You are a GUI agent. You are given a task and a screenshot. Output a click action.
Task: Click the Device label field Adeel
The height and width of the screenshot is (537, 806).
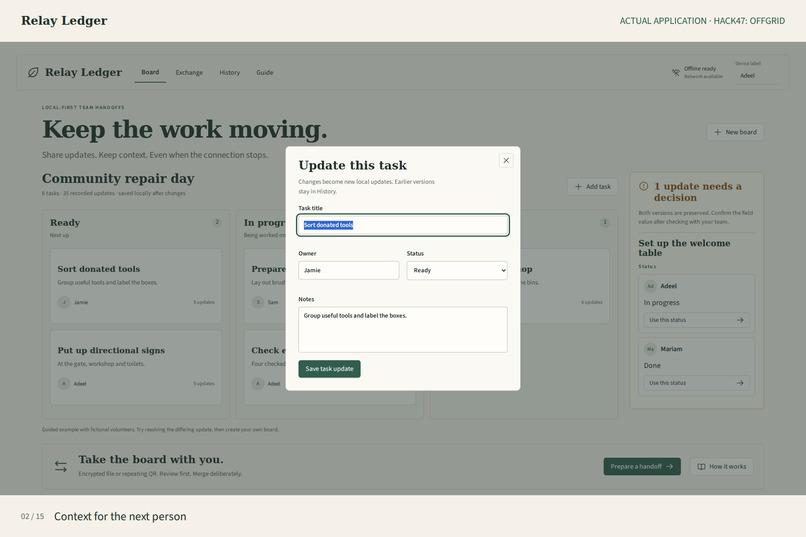coord(756,76)
